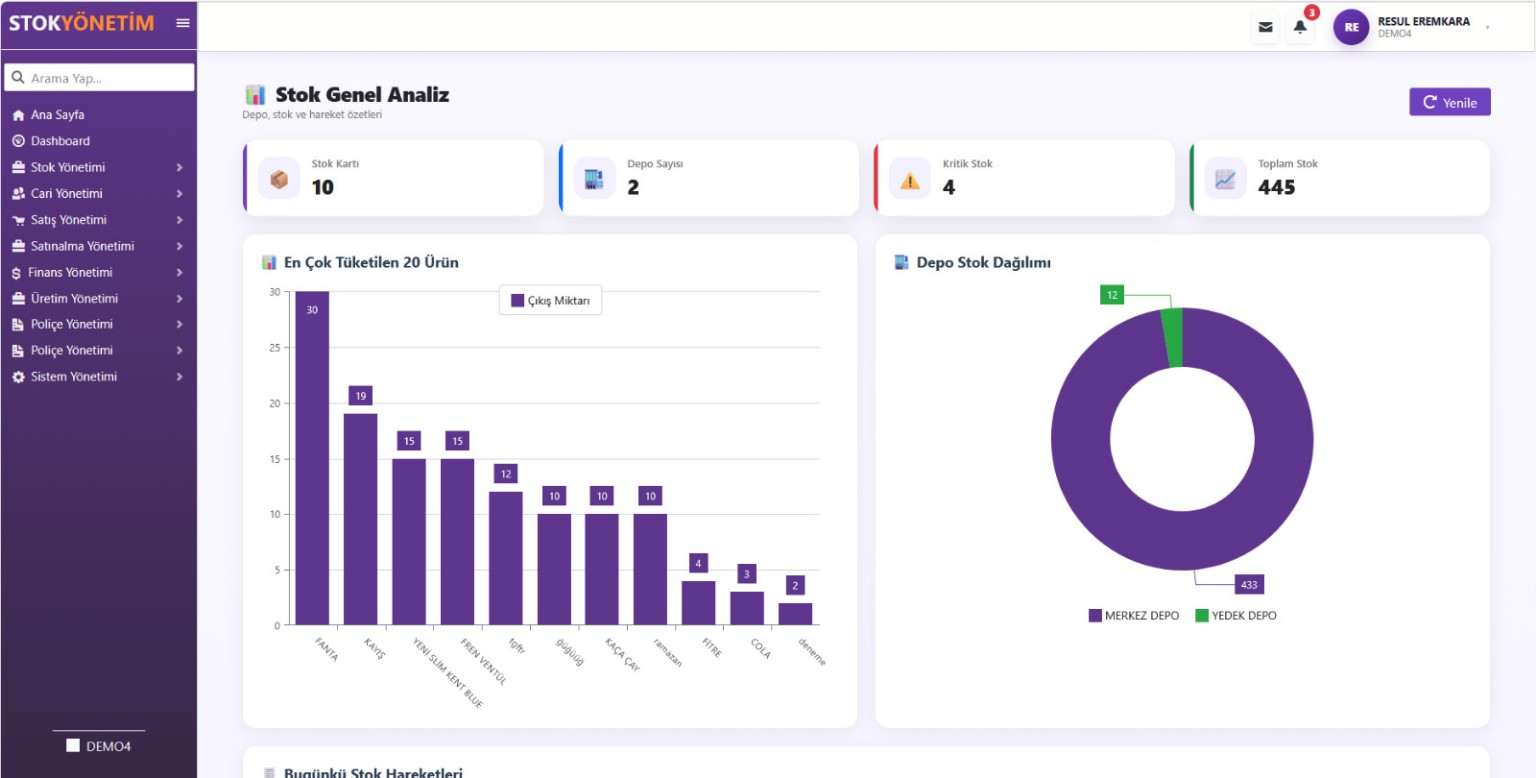Image resolution: width=1536 pixels, height=778 pixels.
Task: Open the user profile dropdown arrow
Action: [1487, 28]
